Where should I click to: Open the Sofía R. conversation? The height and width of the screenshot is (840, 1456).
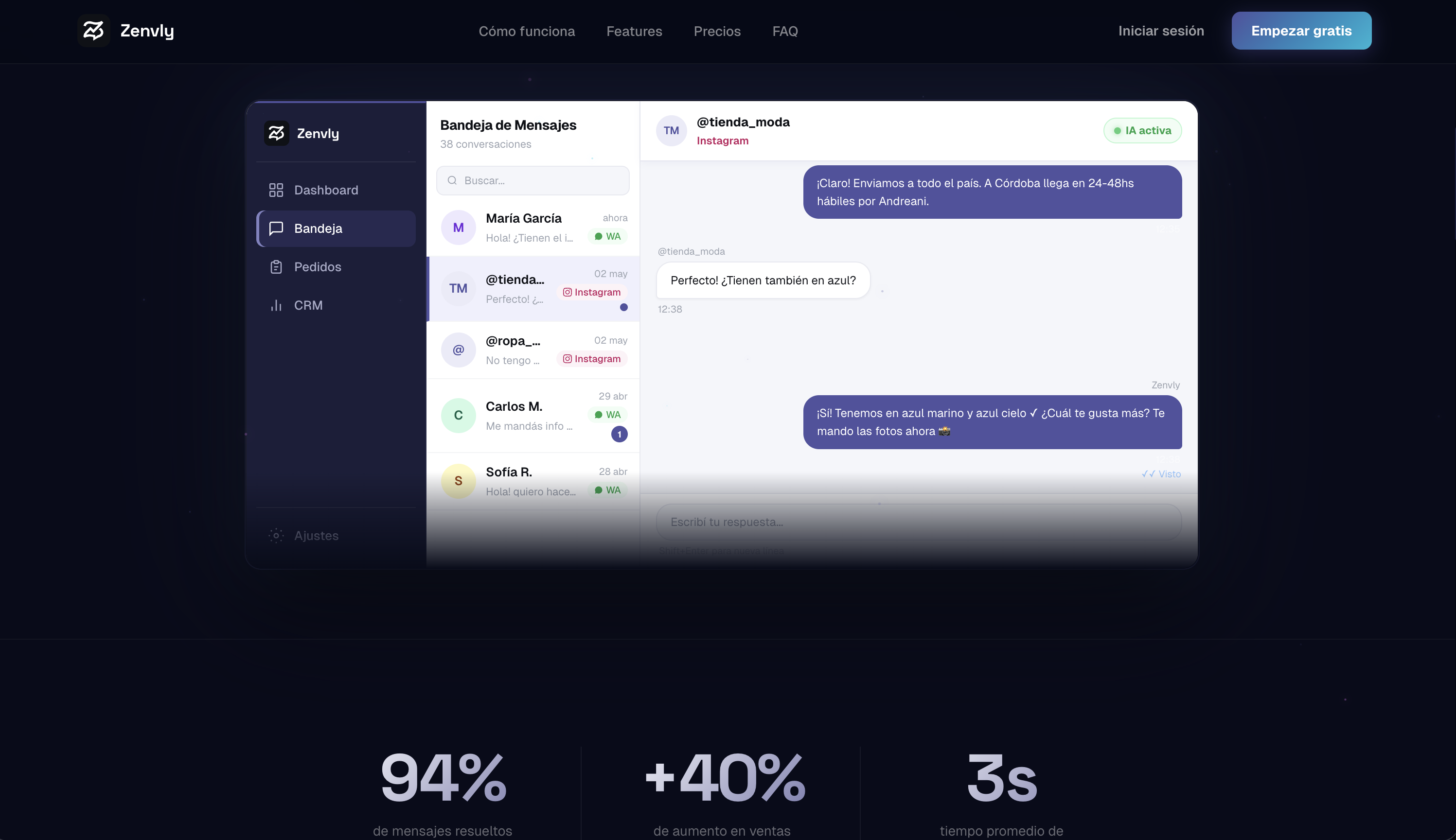click(533, 481)
